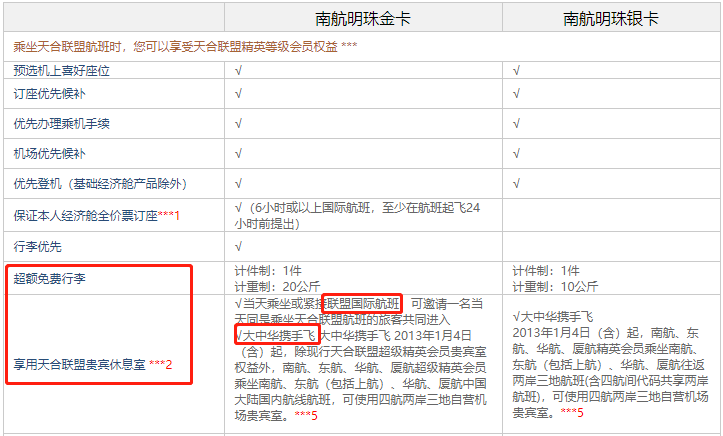
Task: Click gold card checkmark for 订座优先候补
Action: (x=238, y=94)
